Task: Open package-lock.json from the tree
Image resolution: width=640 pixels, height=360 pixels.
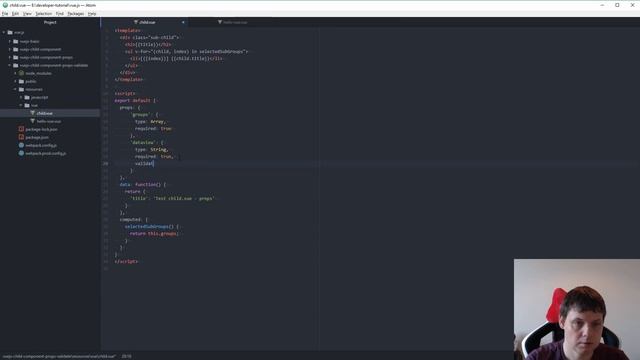Action: (x=41, y=129)
